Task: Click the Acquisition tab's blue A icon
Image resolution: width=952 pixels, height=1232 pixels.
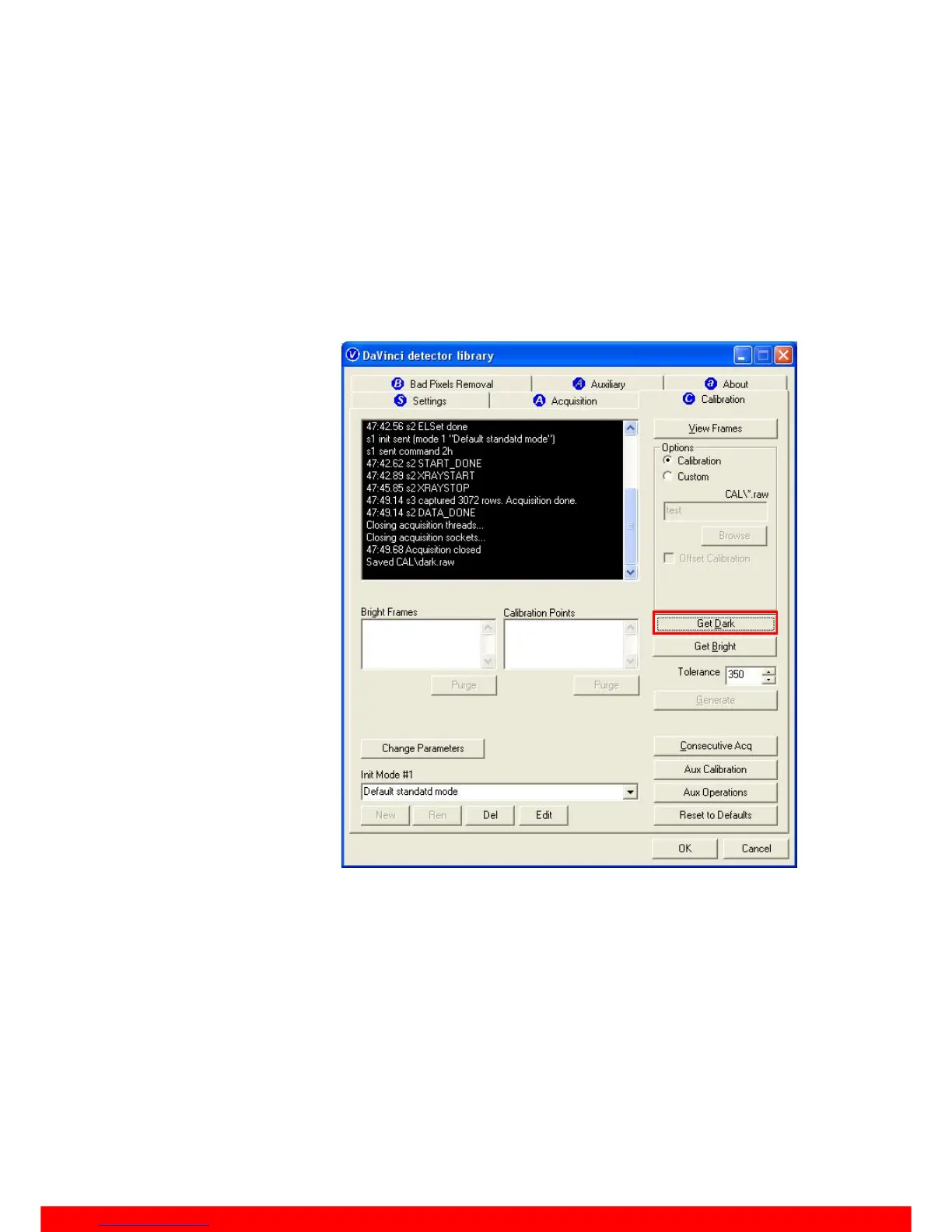Action: coord(540,401)
